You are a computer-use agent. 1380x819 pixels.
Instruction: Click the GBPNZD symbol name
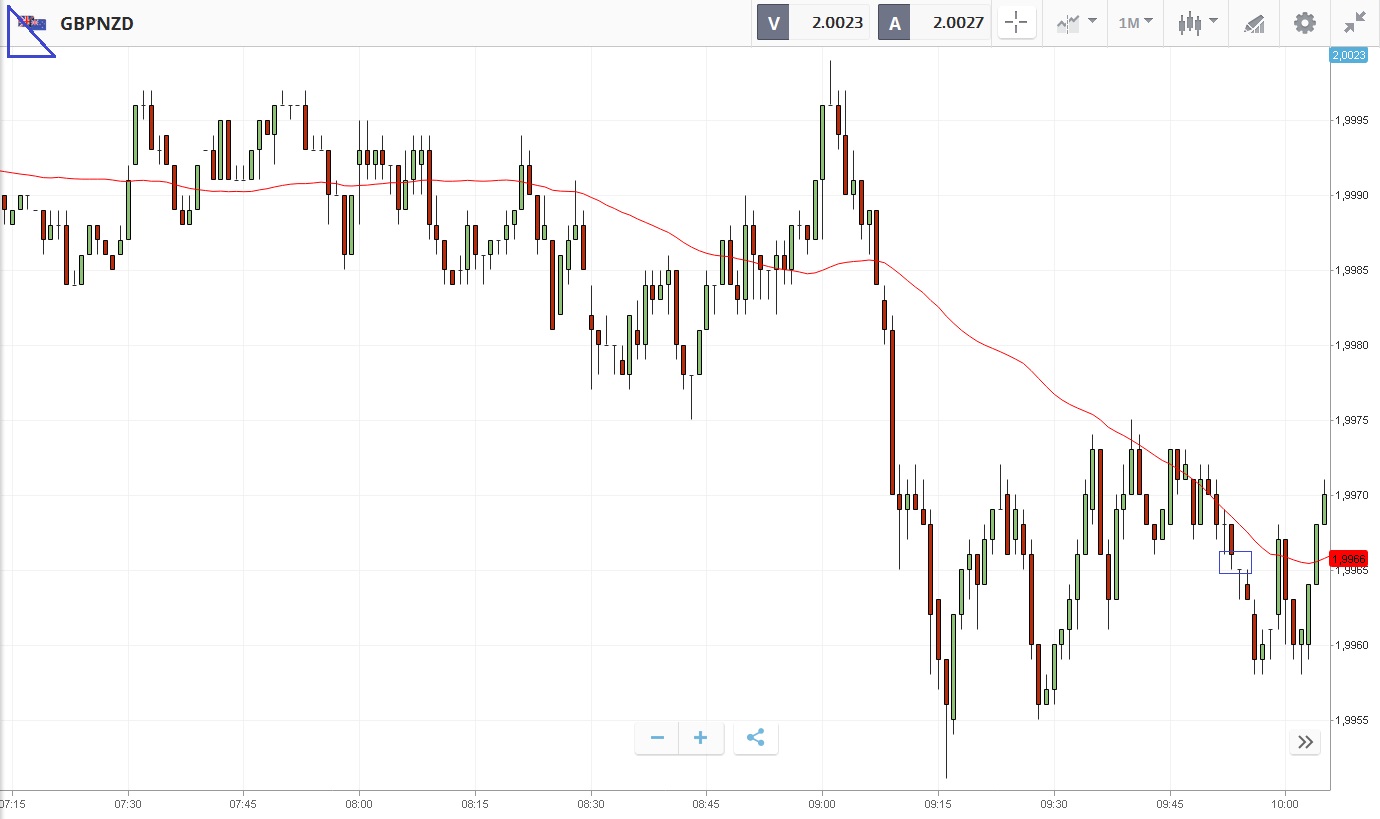tap(97, 23)
